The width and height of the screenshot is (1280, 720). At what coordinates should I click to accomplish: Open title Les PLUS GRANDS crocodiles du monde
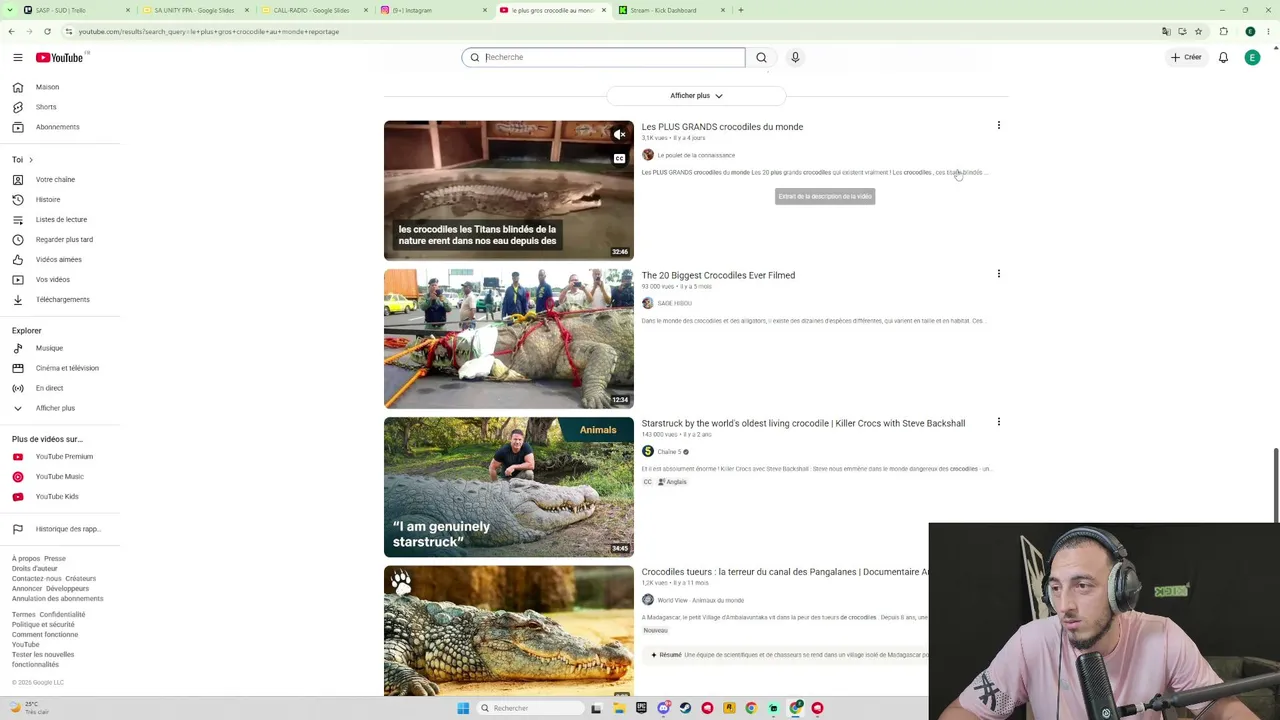722,127
